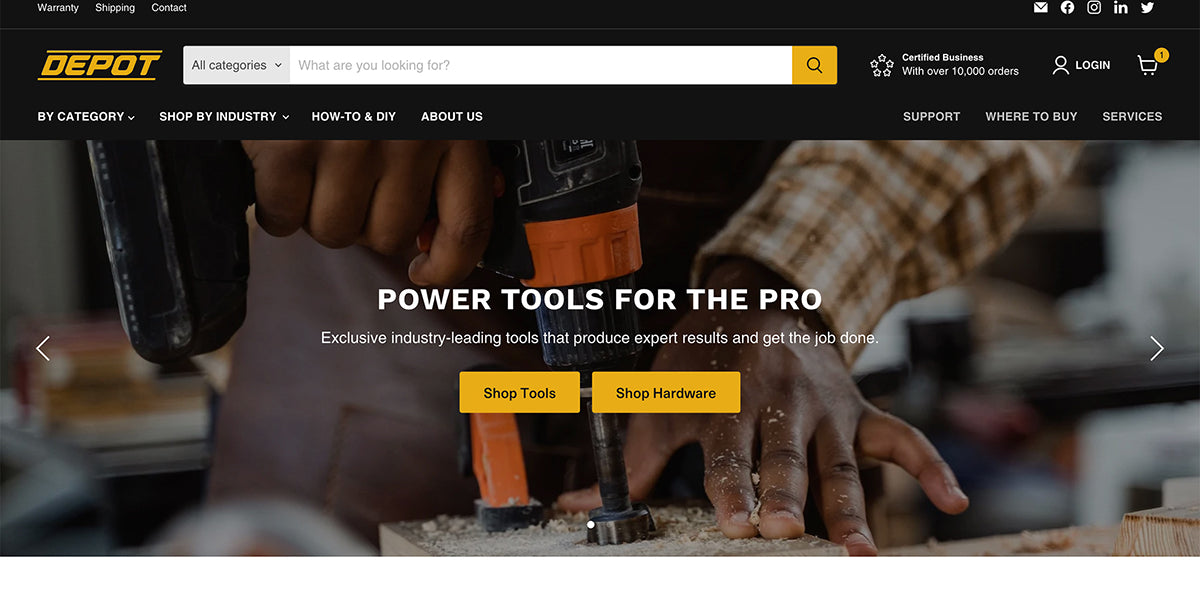
Task: Open the Facebook social icon
Action: pyautogui.click(x=1068, y=7)
